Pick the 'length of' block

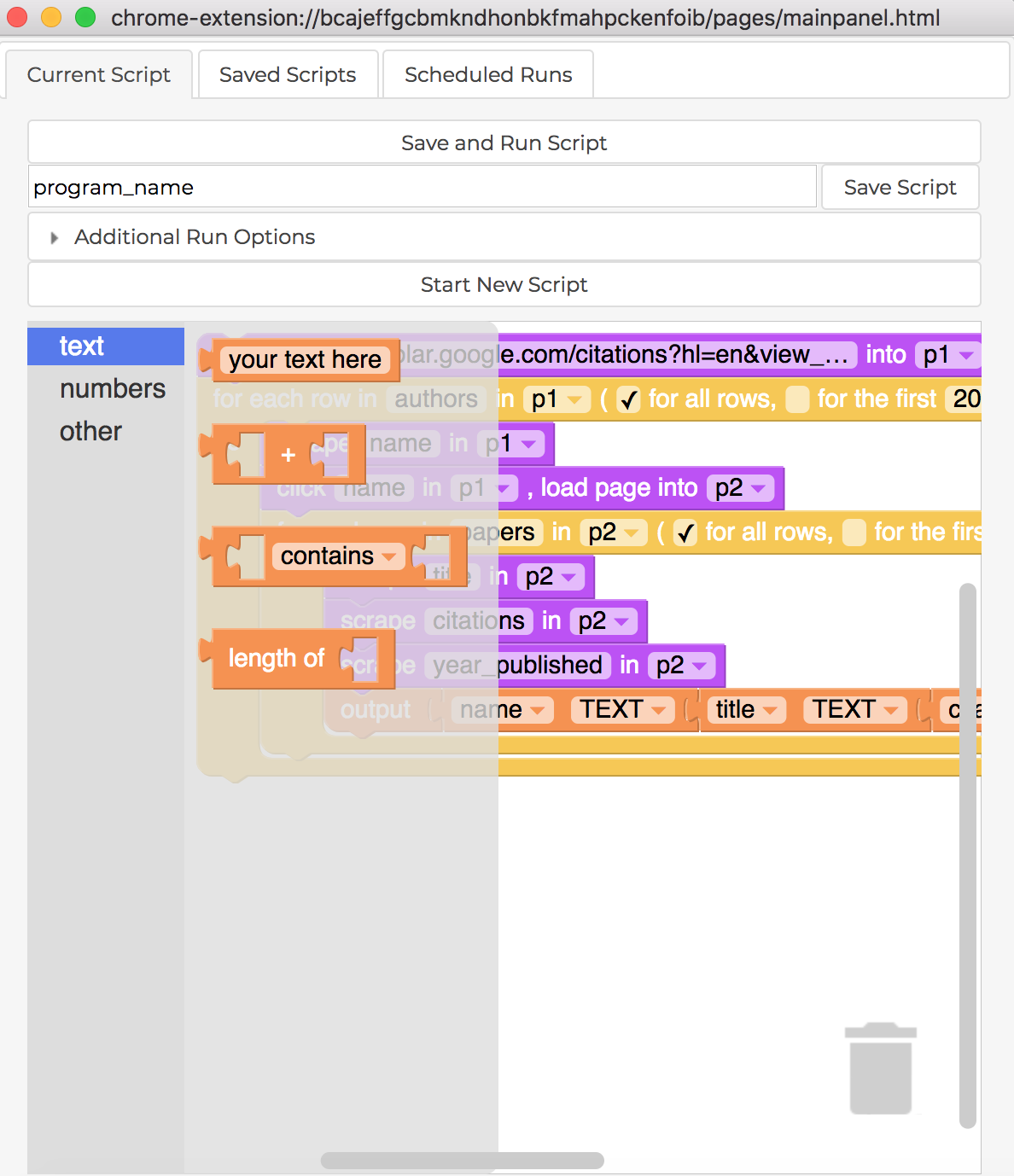point(277,658)
